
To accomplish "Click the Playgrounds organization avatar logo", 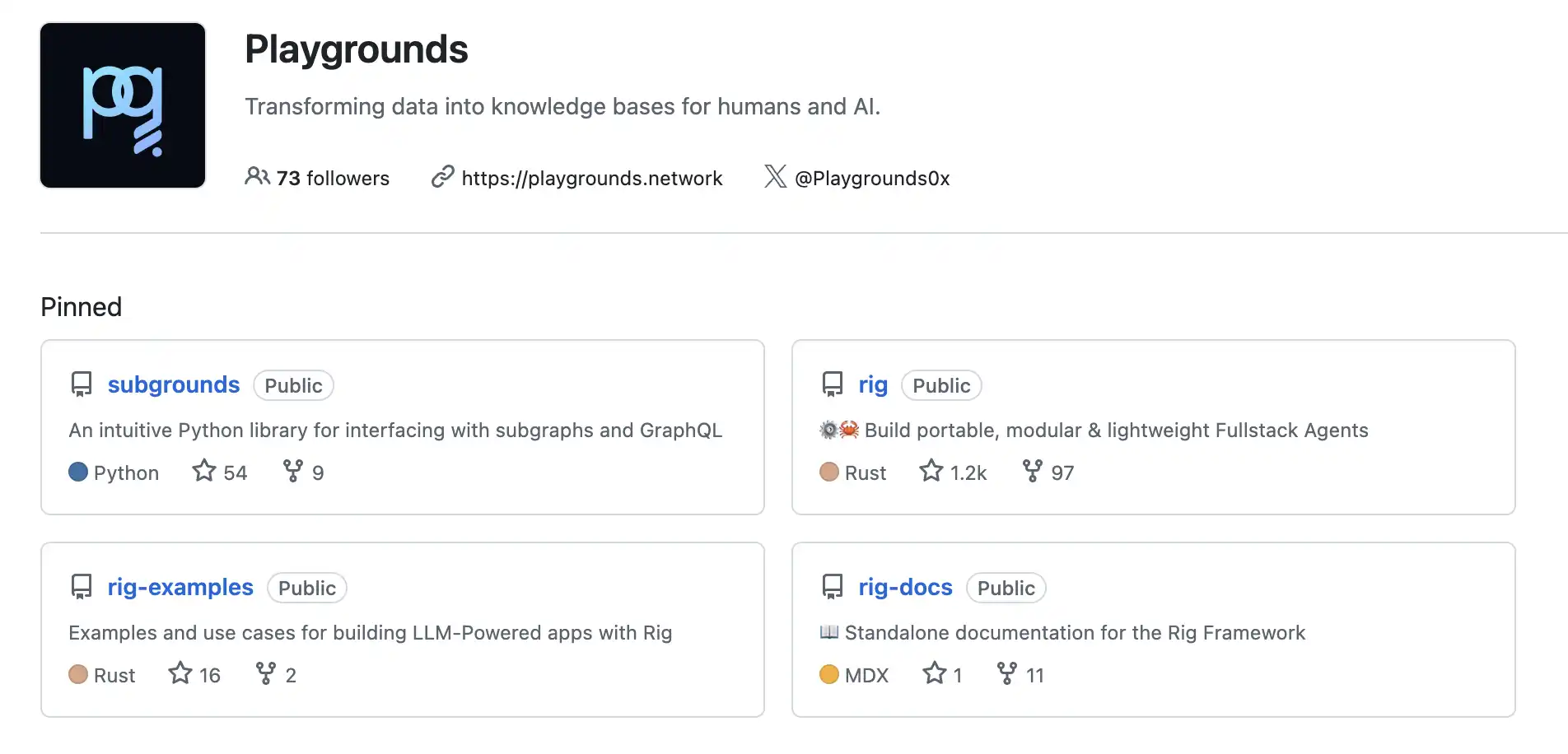I will [x=123, y=105].
